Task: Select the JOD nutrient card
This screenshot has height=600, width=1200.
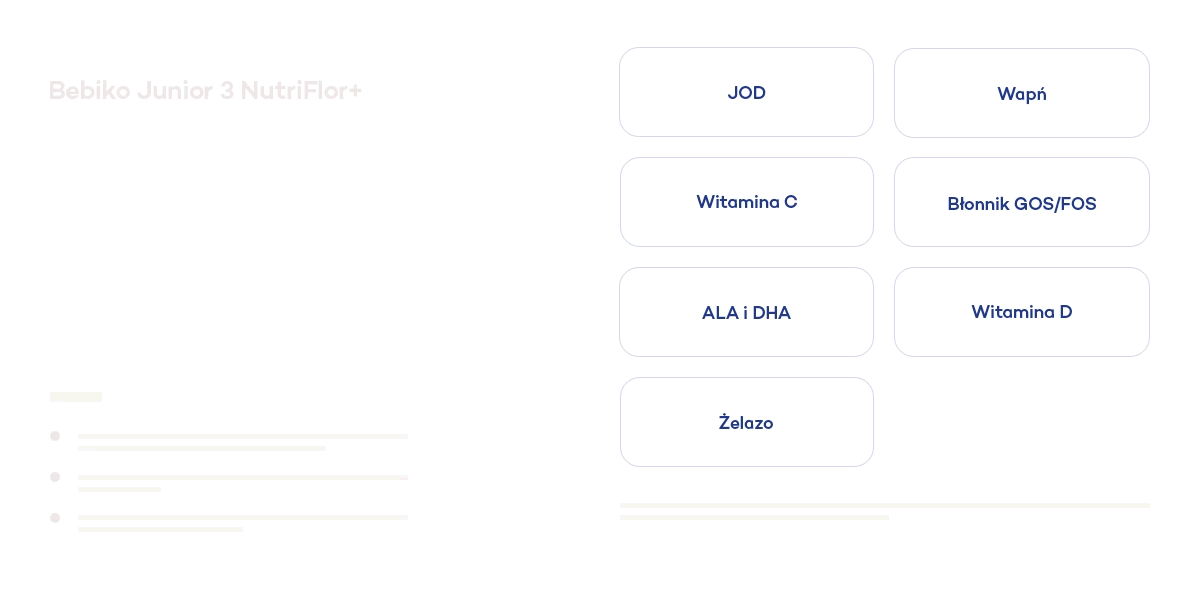Action: [746, 92]
